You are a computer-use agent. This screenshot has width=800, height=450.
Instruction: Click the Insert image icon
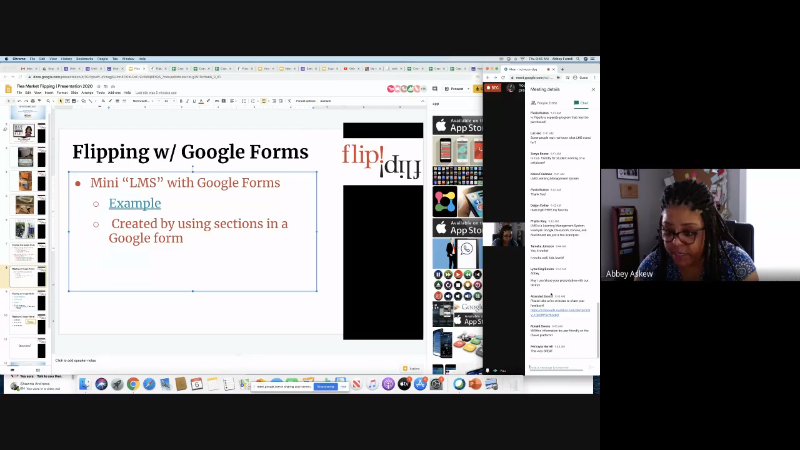click(x=73, y=101)
